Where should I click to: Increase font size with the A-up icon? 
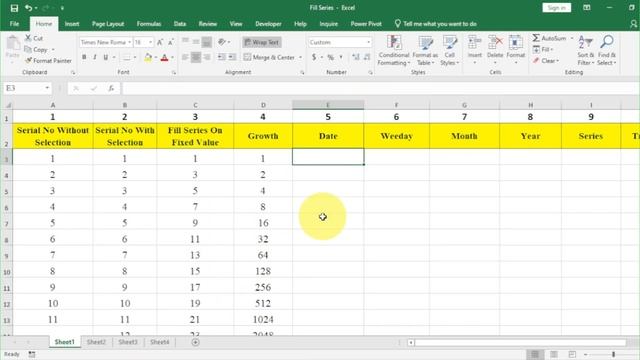(160, 42)
